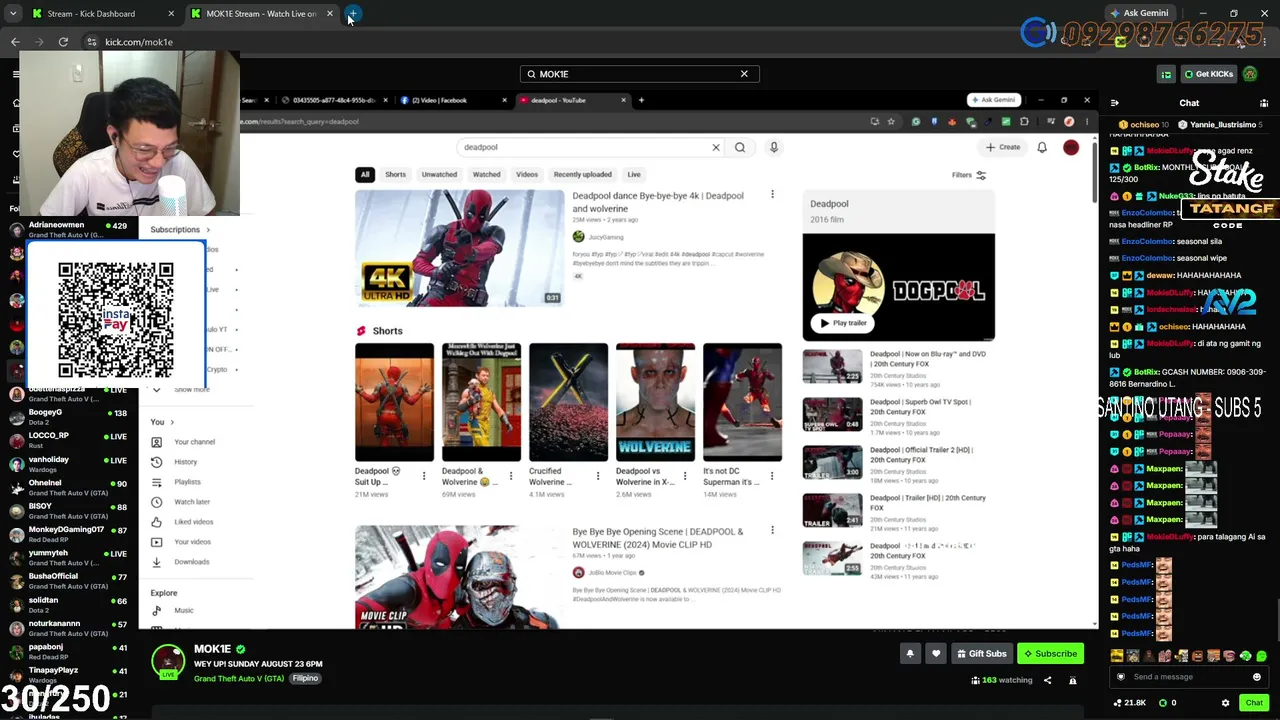
Task: Collapse the Kick chat panel
Action: point(1115,103)
